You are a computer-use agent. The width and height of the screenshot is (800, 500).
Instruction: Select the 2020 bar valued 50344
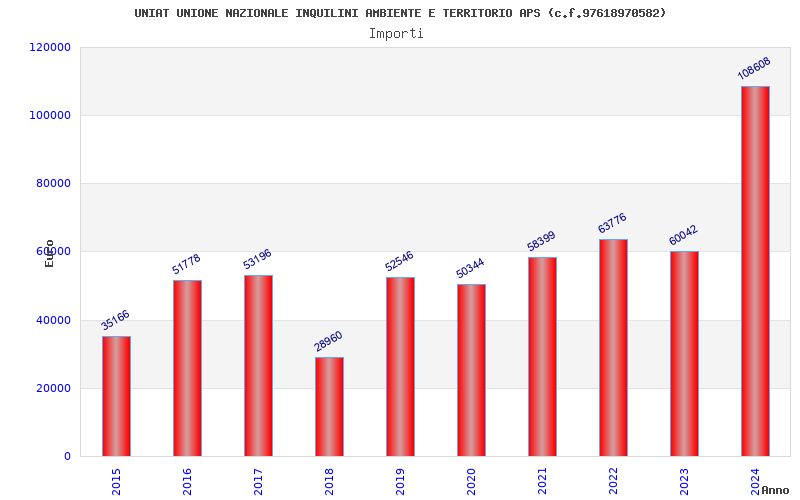pyautogui.click(x=471, y=370)
